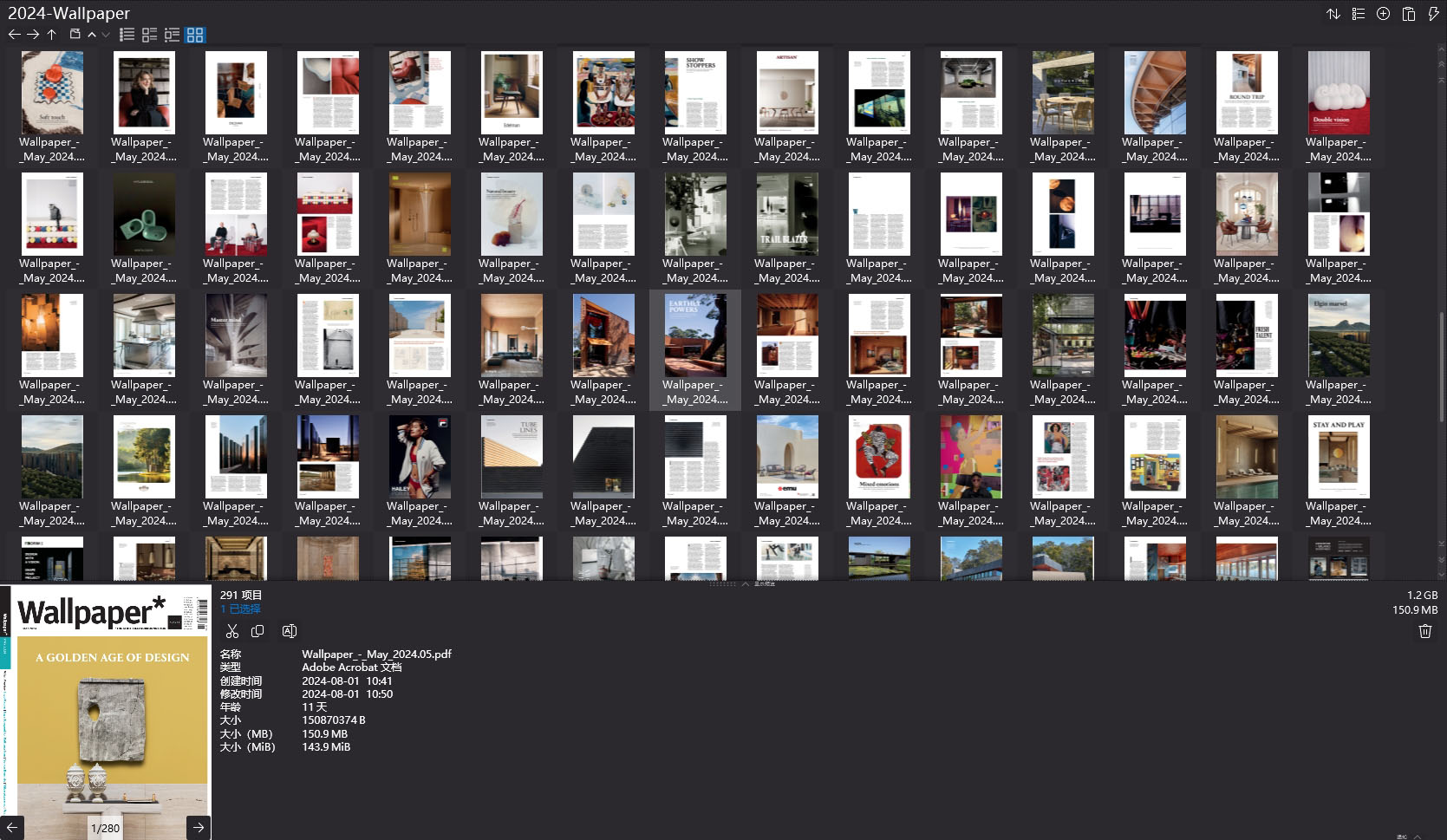Enable the compact list view mode

pos(171,35)
